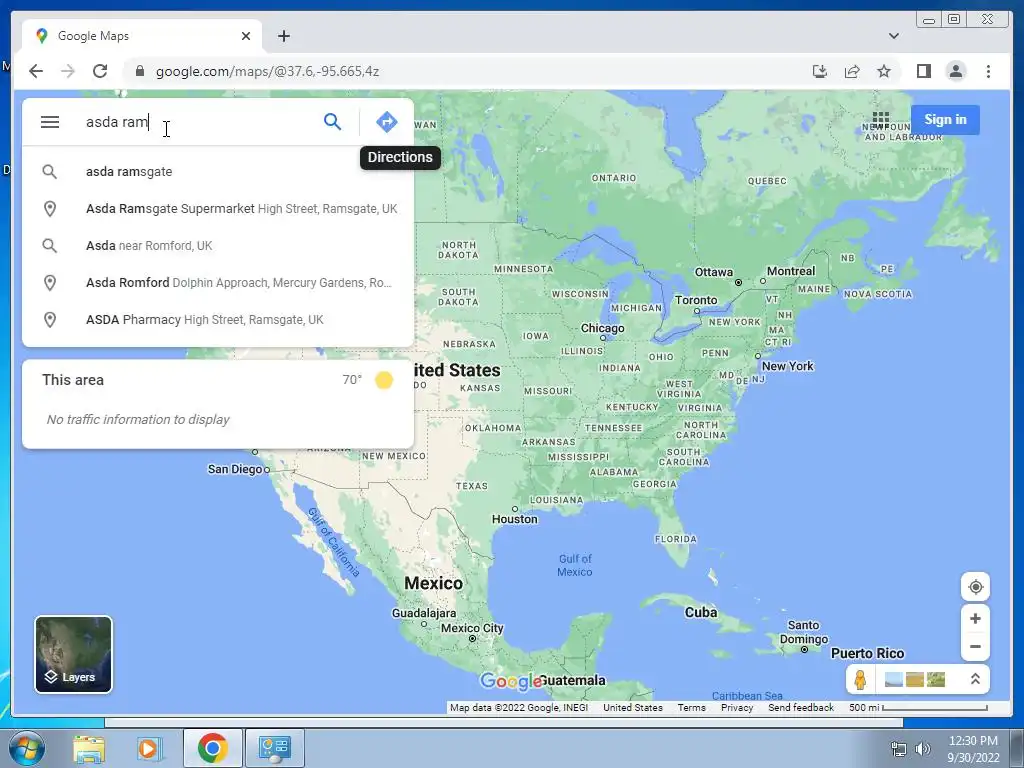Open the taskbar clock showing 12:30 PM
Image resolution: width=1024 pixels, height=768 pixels.
click(973, 749)
